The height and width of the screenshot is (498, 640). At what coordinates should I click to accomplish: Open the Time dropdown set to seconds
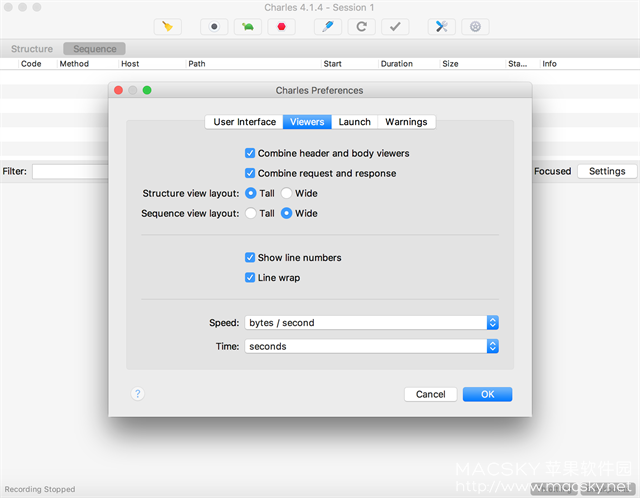pos(371,347)
